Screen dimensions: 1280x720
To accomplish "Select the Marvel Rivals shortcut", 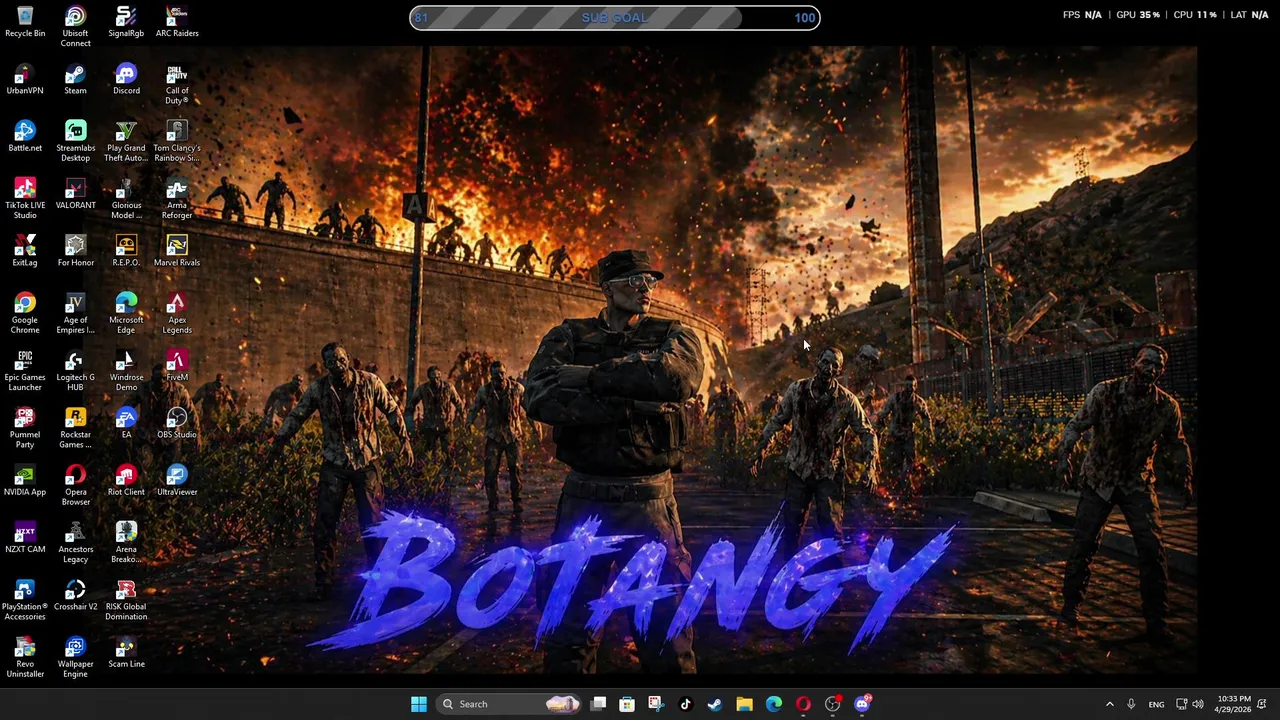I will tap(177, 251).
